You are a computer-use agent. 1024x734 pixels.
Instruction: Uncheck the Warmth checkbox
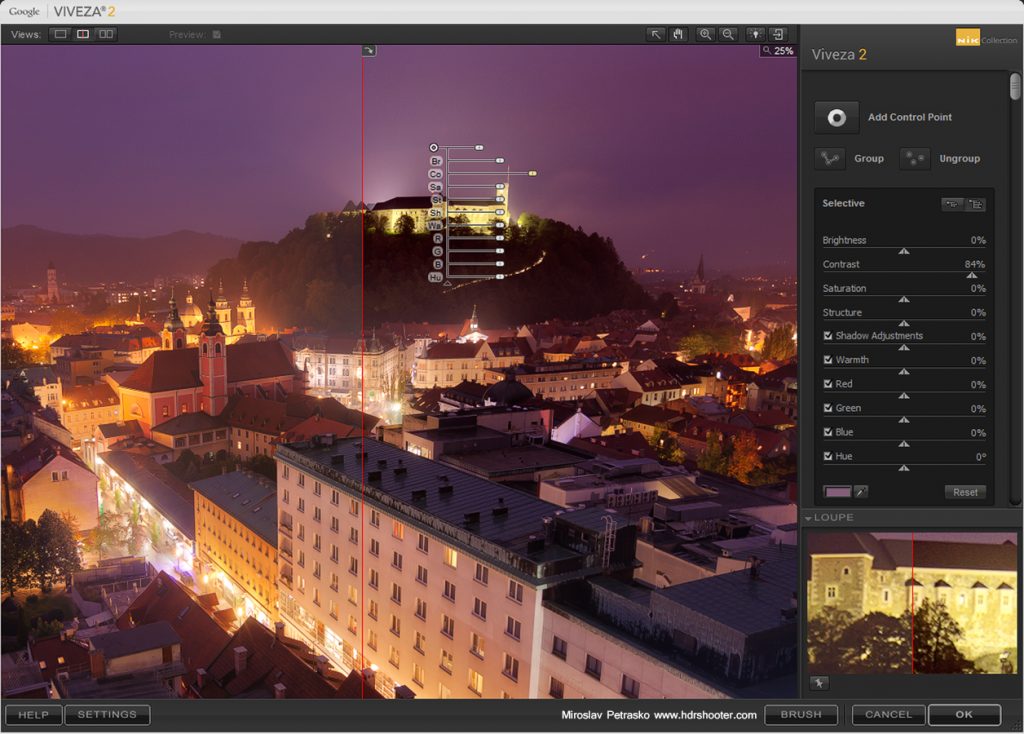click(x=828, y=360)
